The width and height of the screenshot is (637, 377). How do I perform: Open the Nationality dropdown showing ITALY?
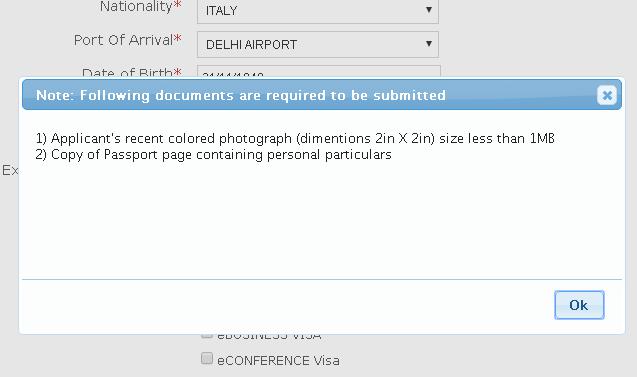(x=318, y=11)
